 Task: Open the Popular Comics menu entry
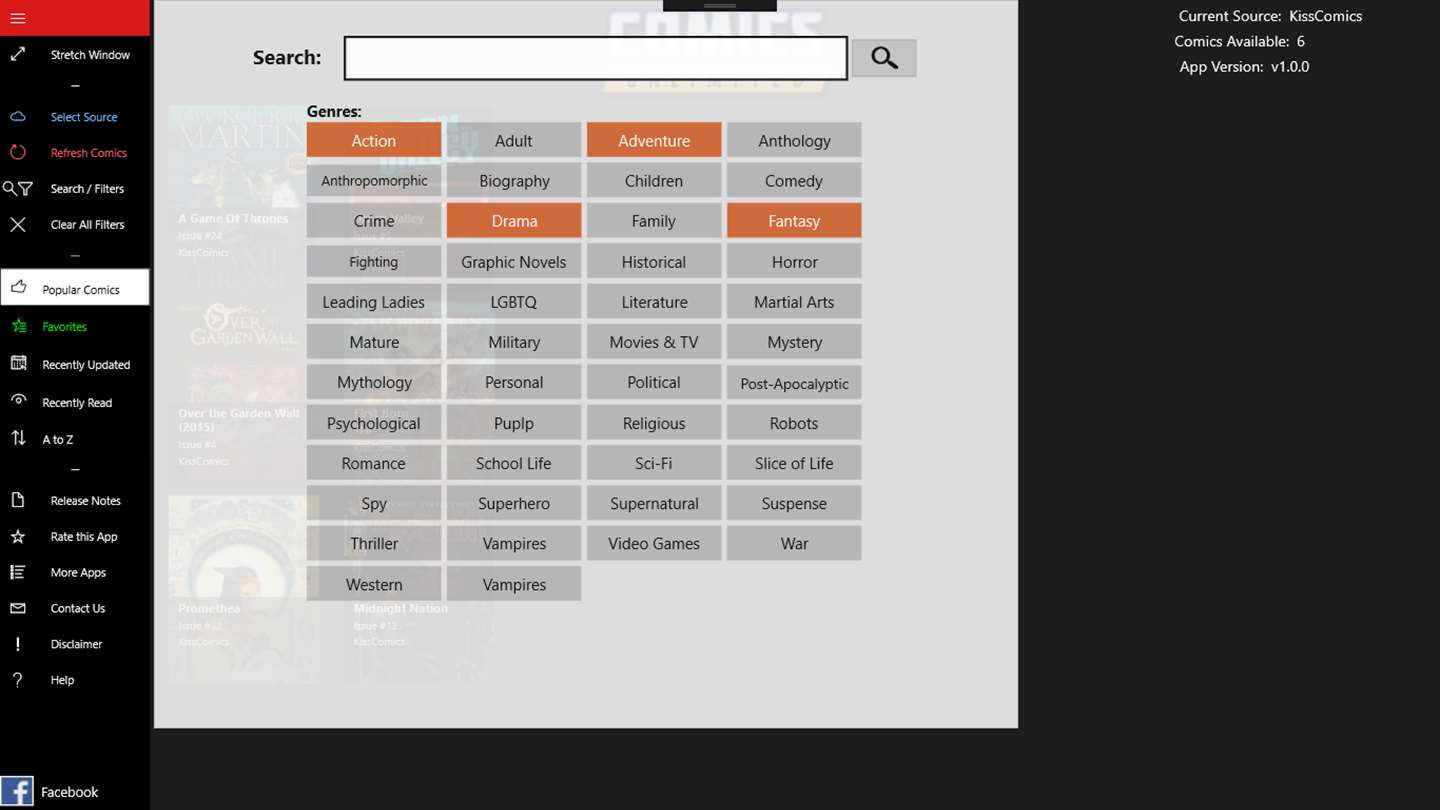75,287
